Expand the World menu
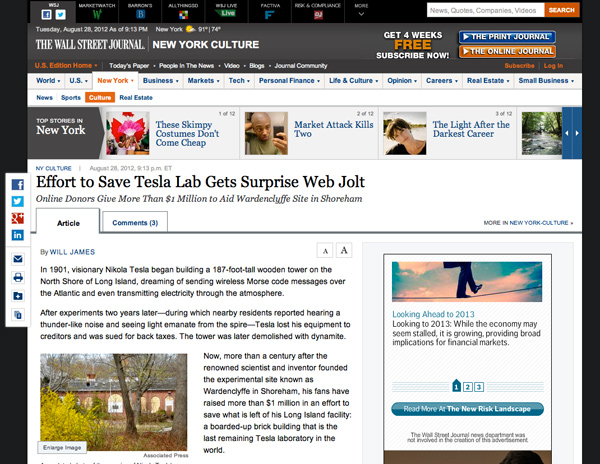This screenshot has width=600, height=464. pyautogui.click(x=48, y=81)
